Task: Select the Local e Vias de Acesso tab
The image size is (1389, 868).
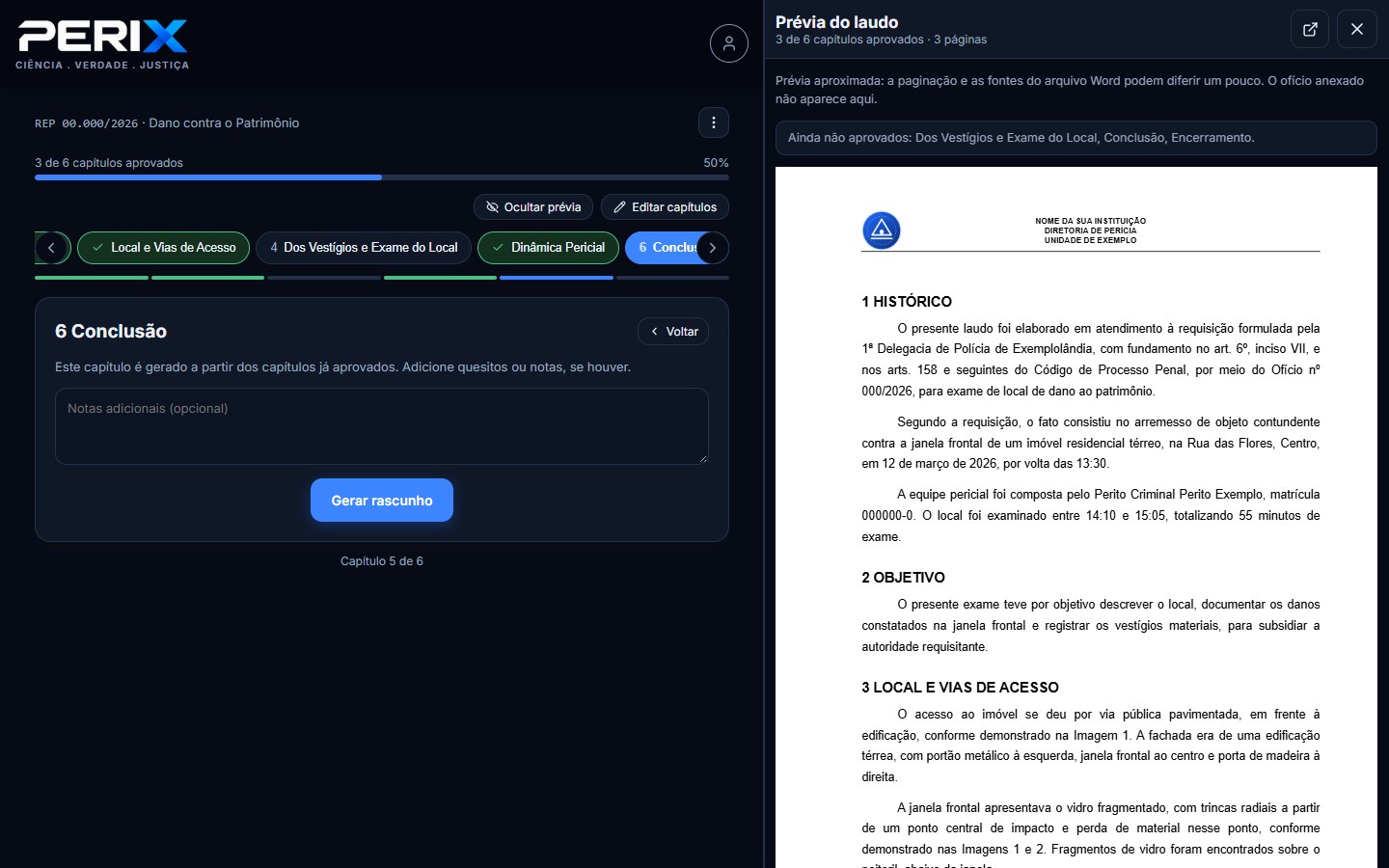Action: pos(163,248)
